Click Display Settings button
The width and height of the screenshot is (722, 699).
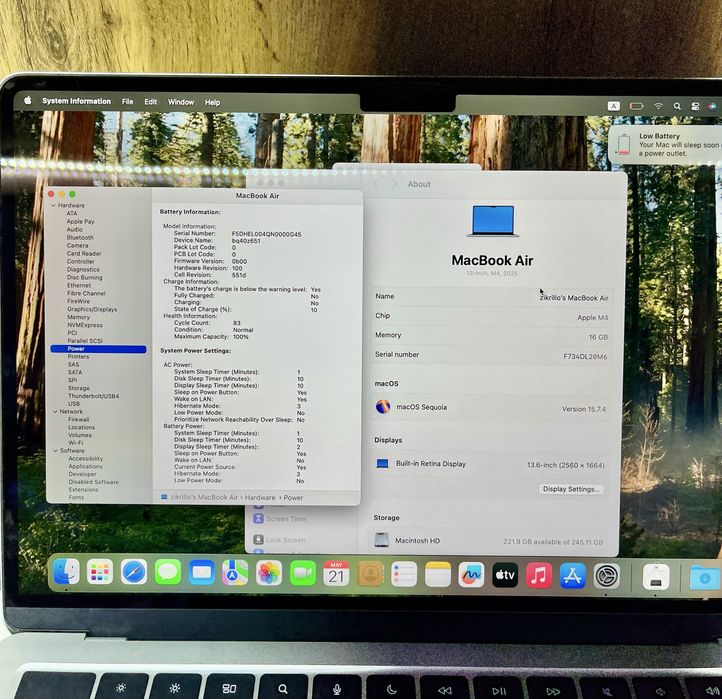[x=571, y=489]
